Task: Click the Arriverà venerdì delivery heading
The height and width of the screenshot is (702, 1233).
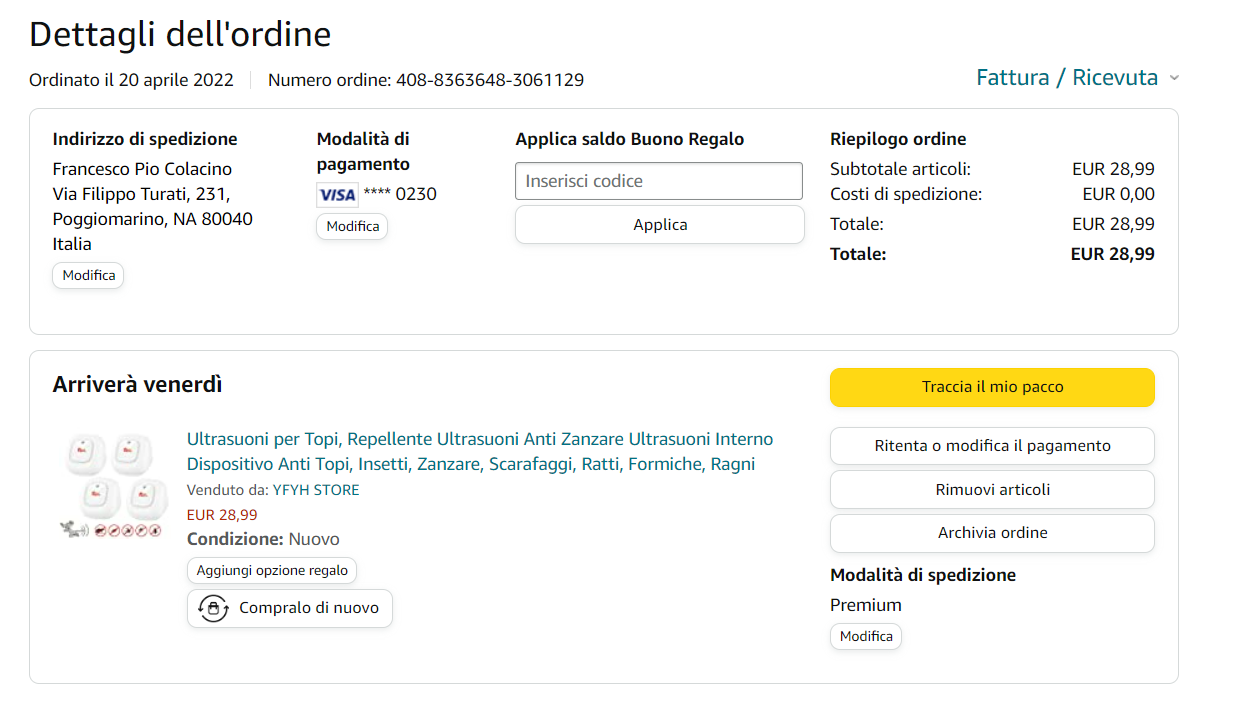Action: tap(137, 384)
